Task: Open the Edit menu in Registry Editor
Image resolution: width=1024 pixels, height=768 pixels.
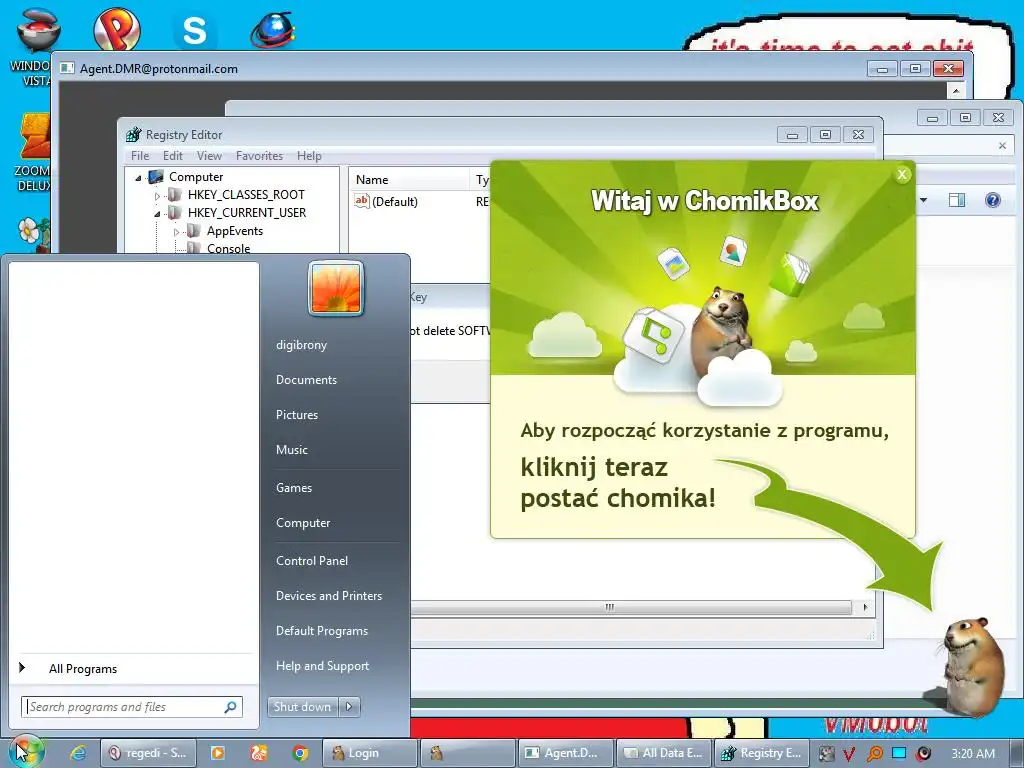Action: (x=172, y=156)
